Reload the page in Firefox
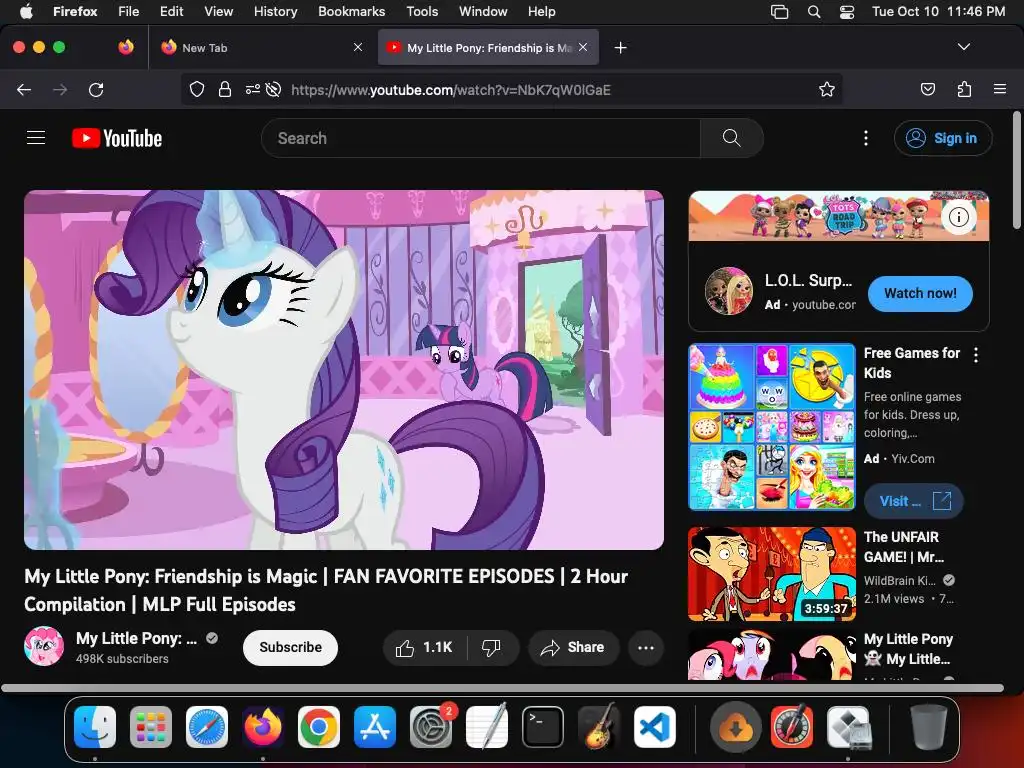Viewport: 1024px width, 768px height. click(96, 89)
